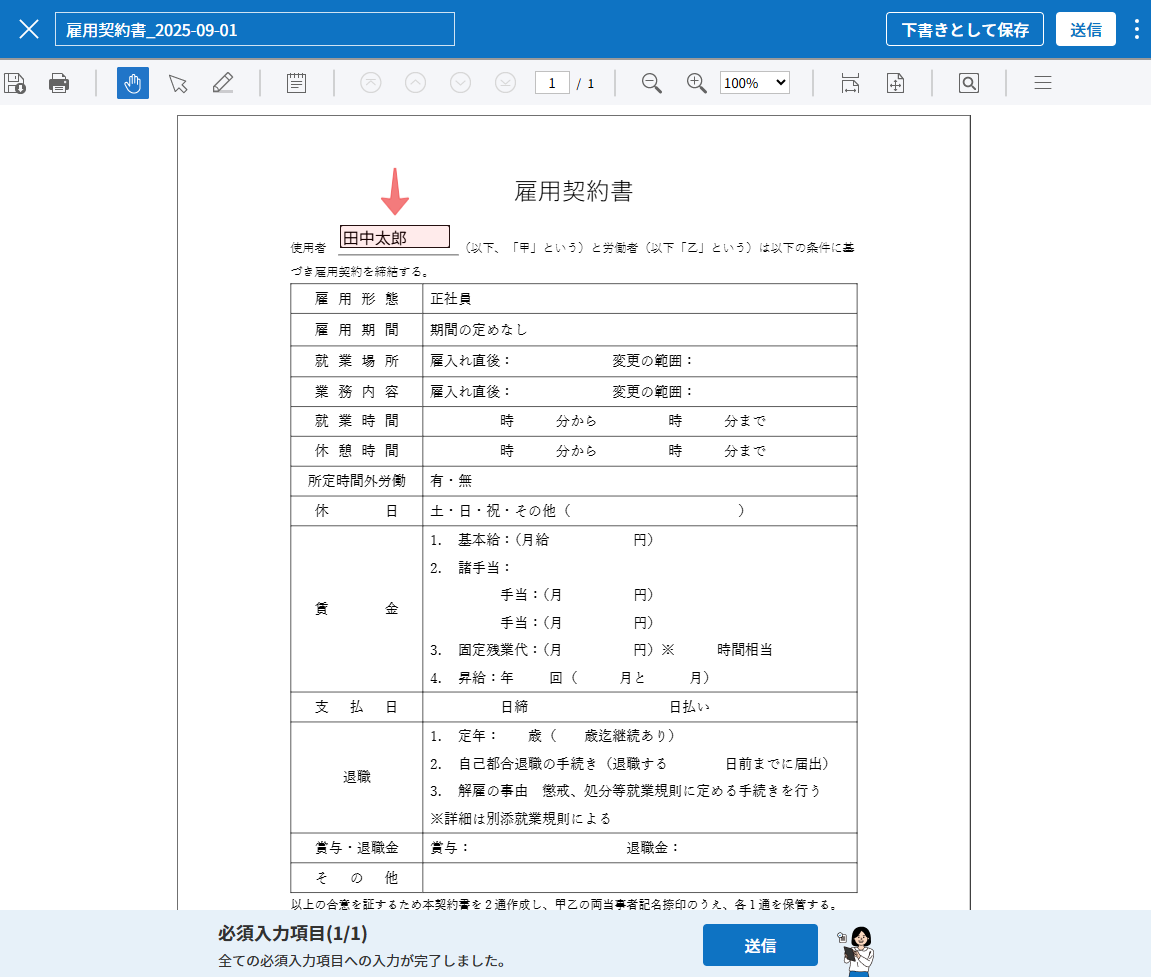Click the fit-to-width icon
Viewport: 1151px width, 977px height.
[x=850, y=83]
